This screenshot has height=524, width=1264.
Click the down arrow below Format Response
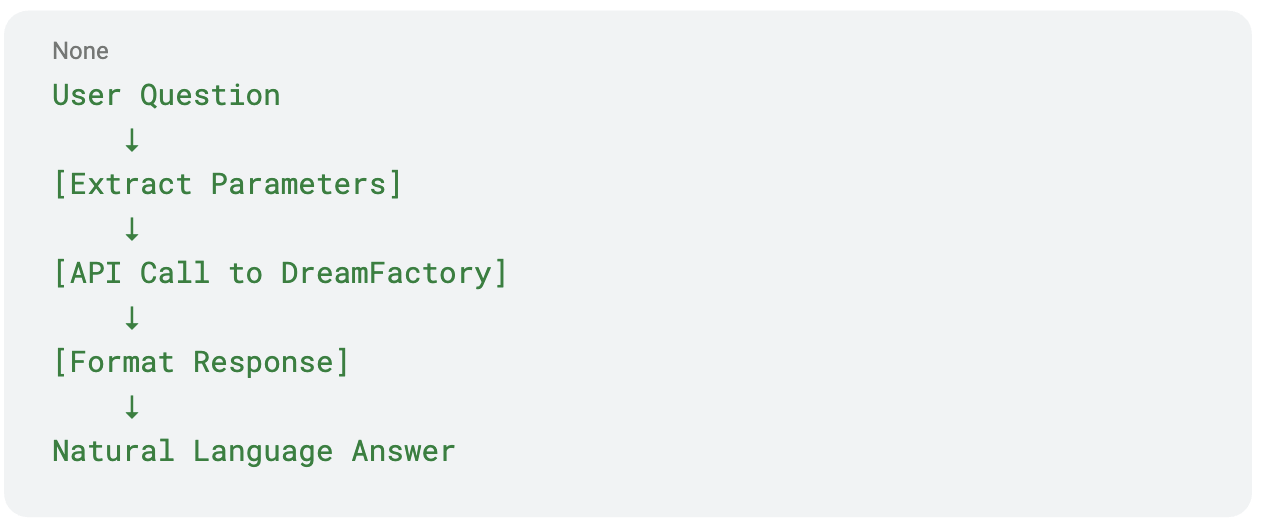[131, 407]
